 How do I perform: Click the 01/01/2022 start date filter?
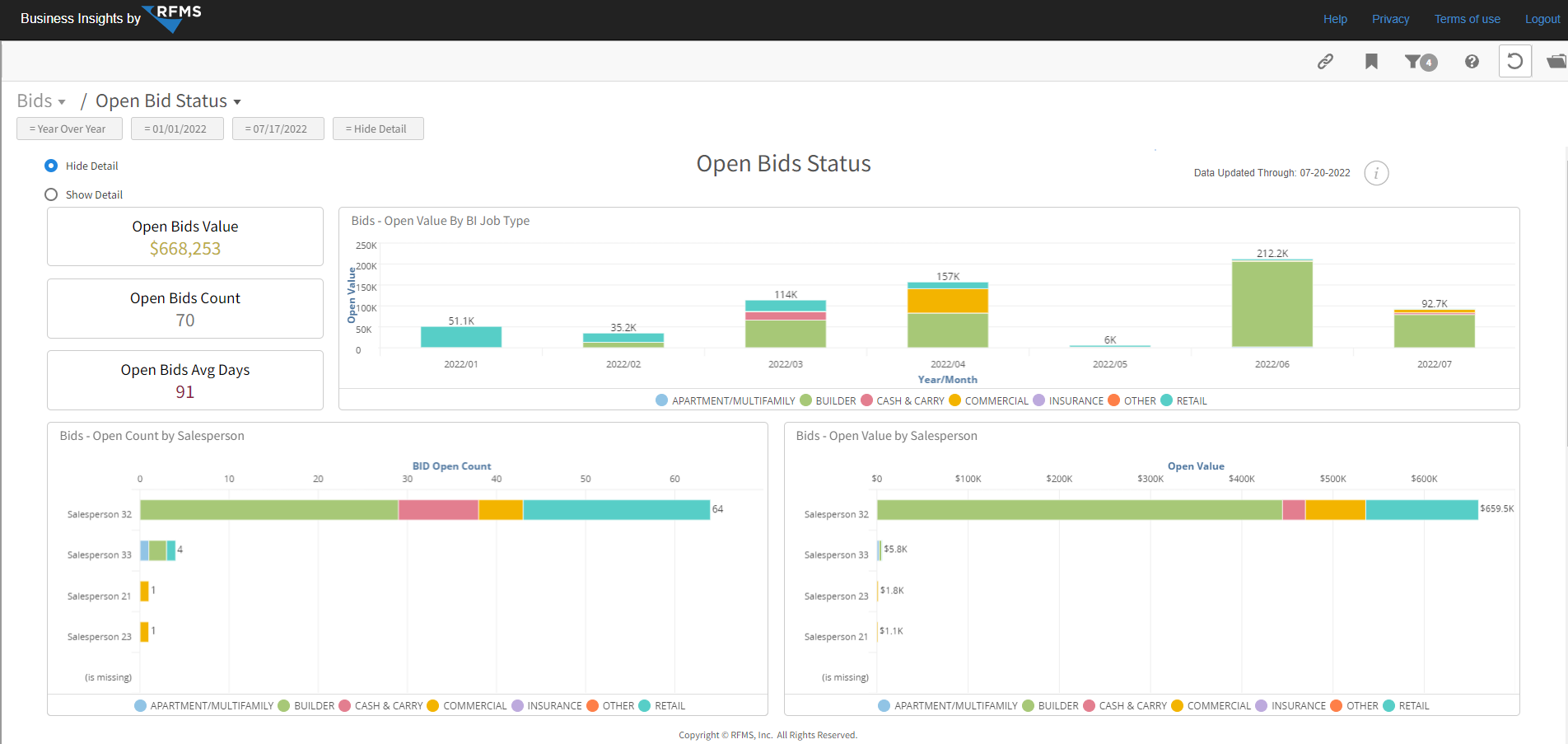pyautogui.click(x=177, y=129)
